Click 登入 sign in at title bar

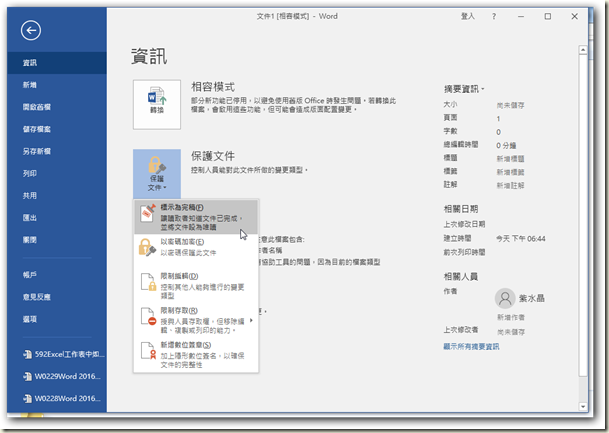pyautogui.click(x=468, y=16)
